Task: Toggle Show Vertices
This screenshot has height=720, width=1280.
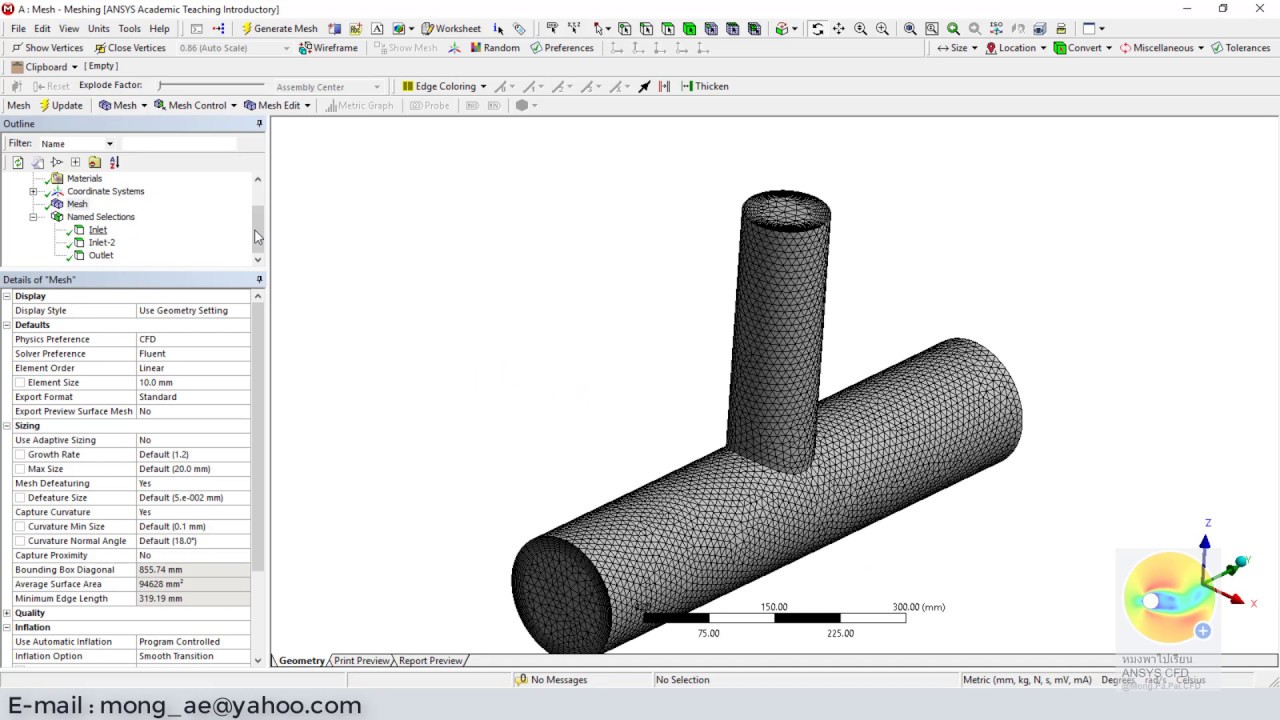Action: [47, 47]
